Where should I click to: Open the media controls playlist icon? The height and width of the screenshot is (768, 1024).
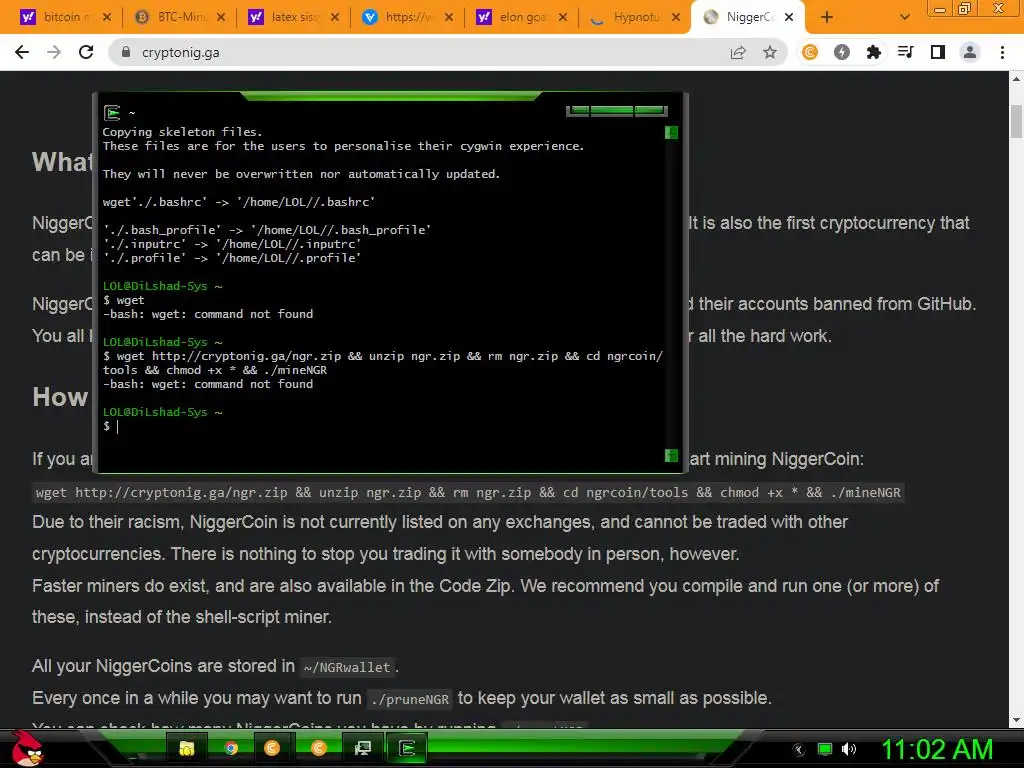tap(906, 52)
